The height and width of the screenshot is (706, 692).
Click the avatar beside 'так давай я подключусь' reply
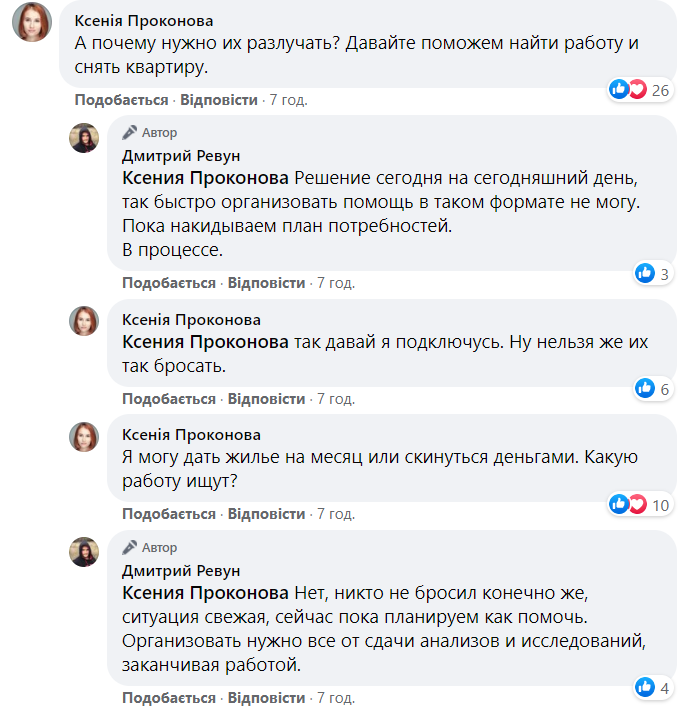pos(84,321)
